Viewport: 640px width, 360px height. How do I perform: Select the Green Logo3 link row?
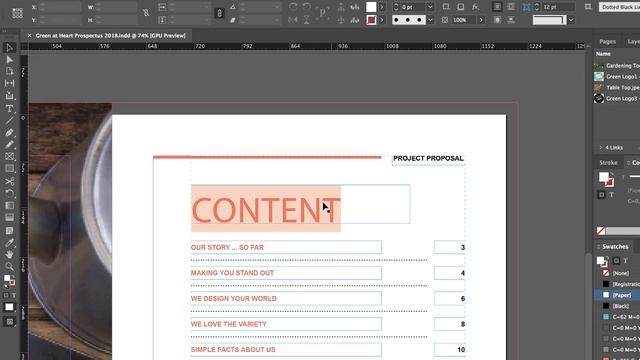[x=617, y=98]
